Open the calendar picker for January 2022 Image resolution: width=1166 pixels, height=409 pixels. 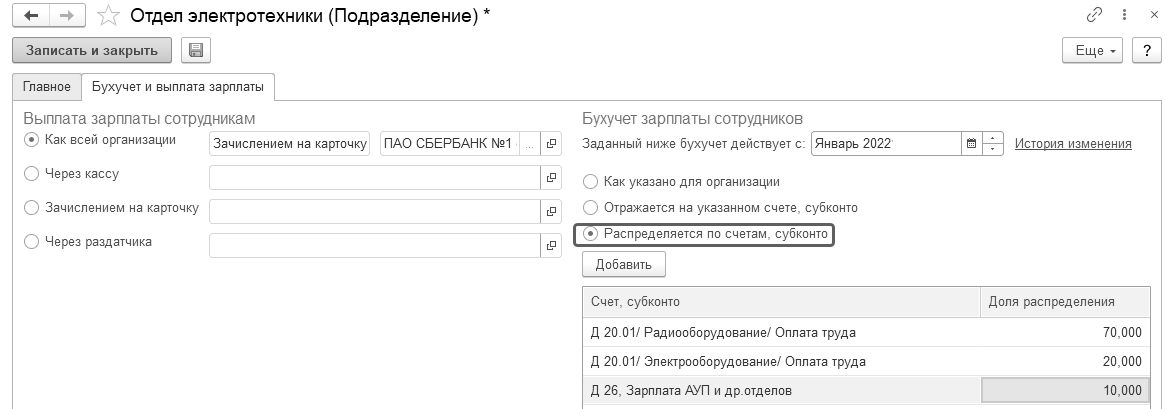click(x=970, y=143)
